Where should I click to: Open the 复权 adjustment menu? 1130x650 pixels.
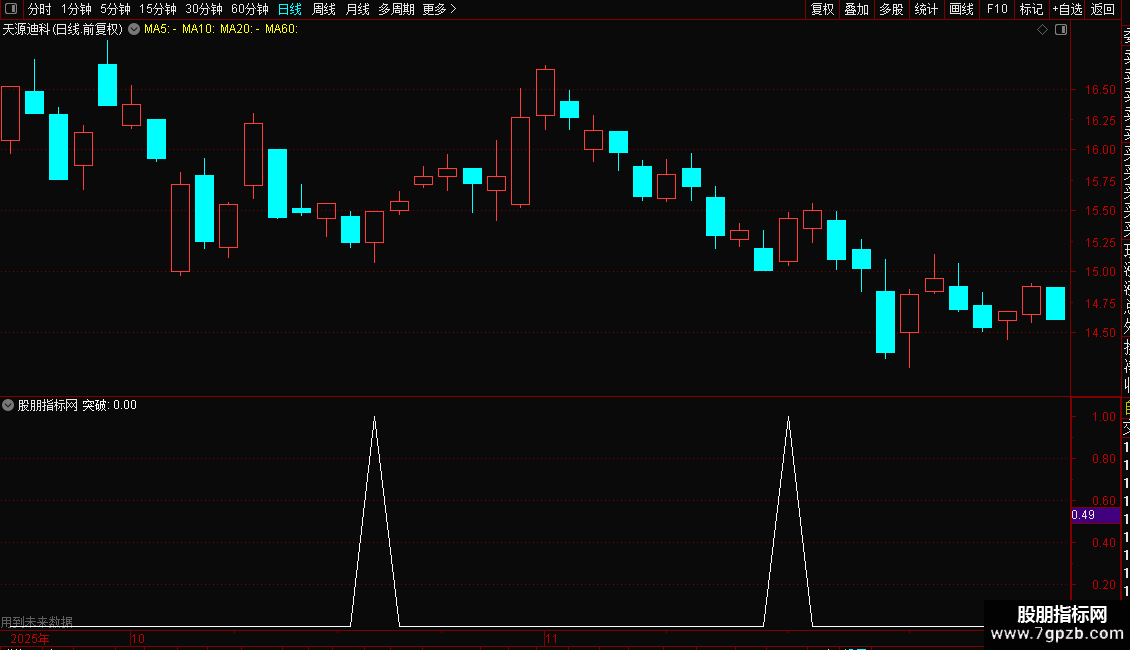[822, 9]
